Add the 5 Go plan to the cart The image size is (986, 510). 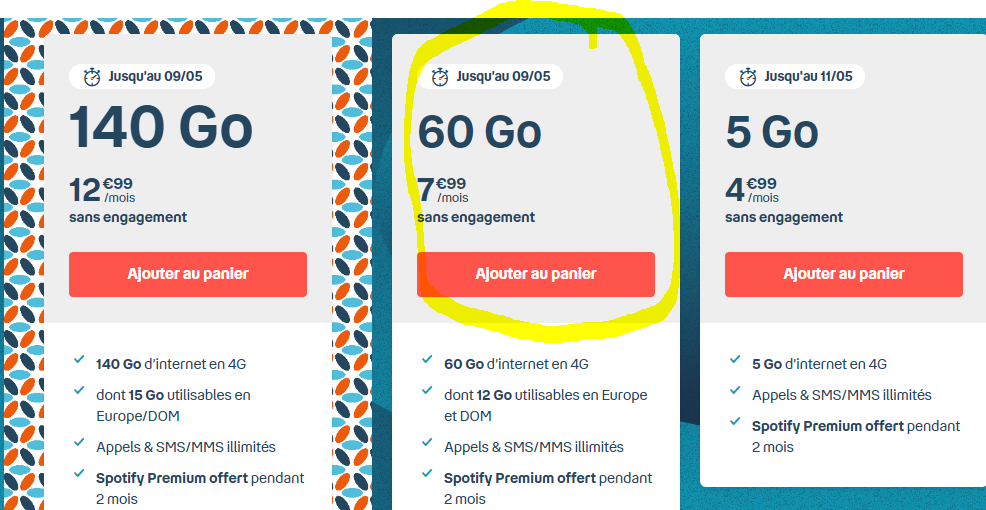click(x=843, y=274)
